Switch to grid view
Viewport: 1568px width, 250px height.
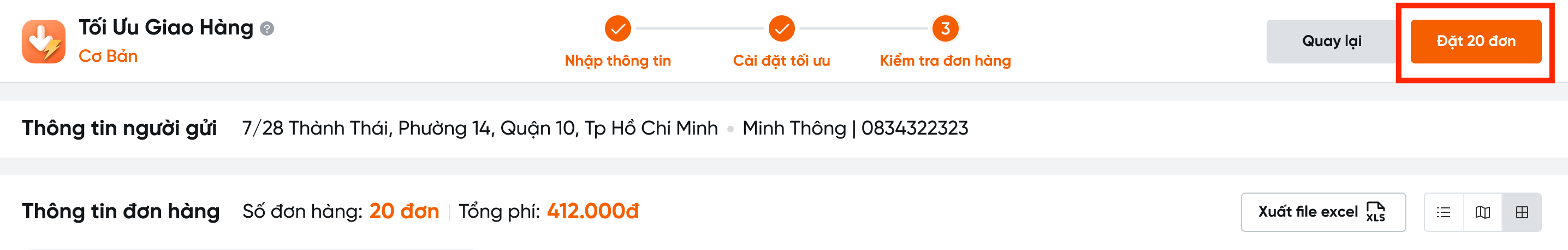pos(1521,212)
